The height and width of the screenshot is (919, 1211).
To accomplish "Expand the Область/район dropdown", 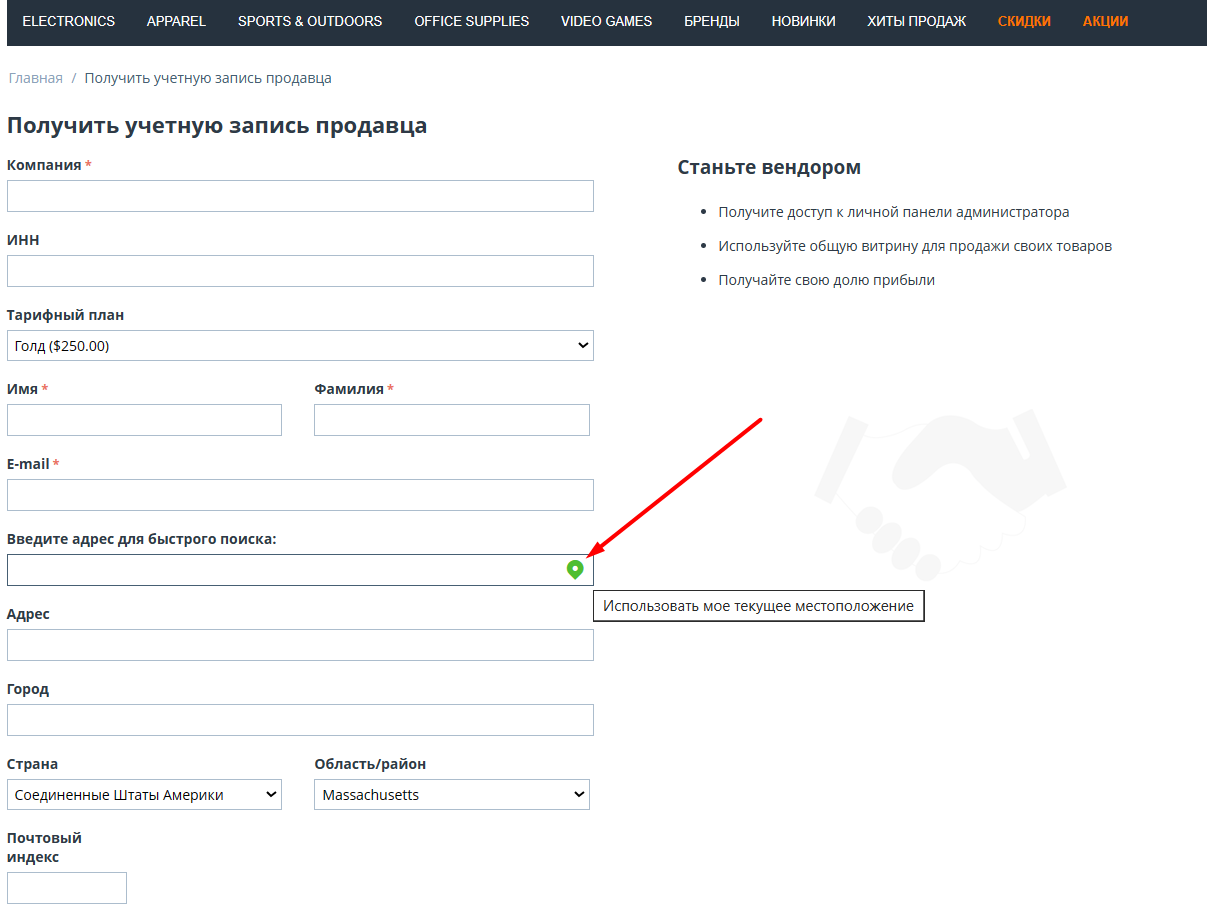I will tap(452, 795).
